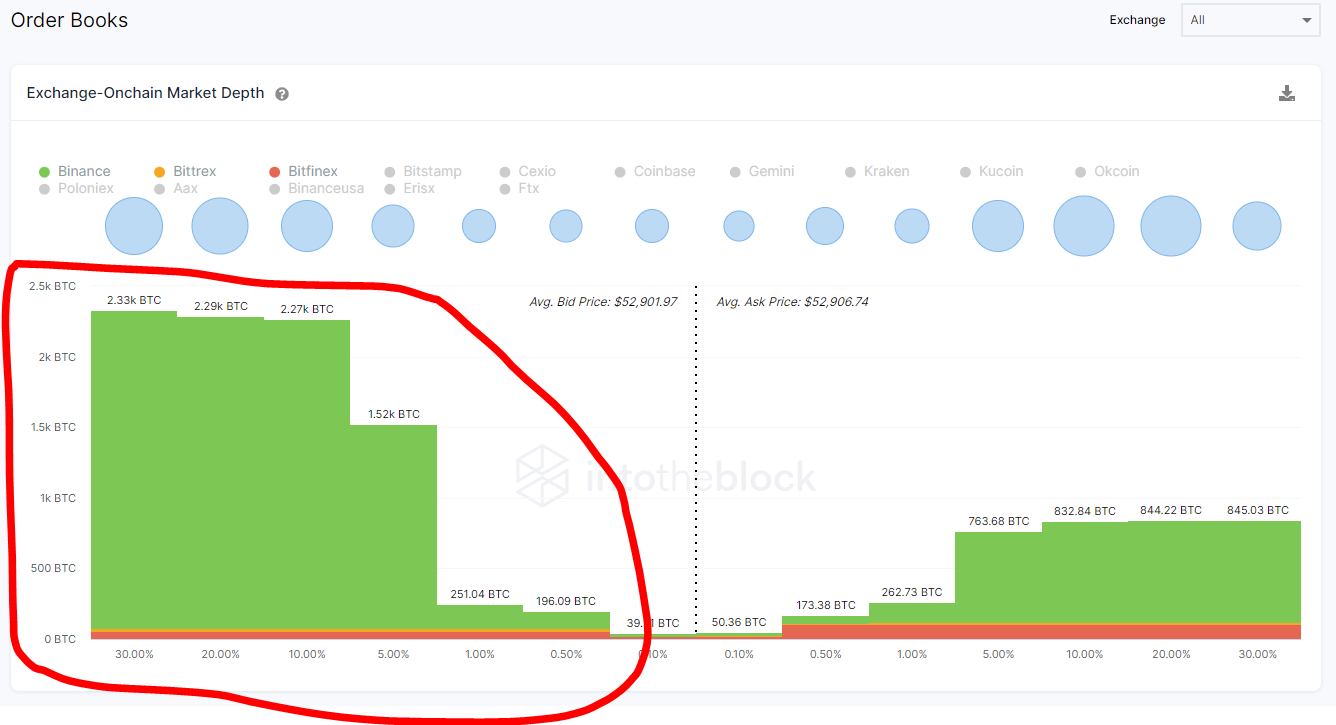
Task: Enable Kucoin series in legend
Action: coord(991,171)
